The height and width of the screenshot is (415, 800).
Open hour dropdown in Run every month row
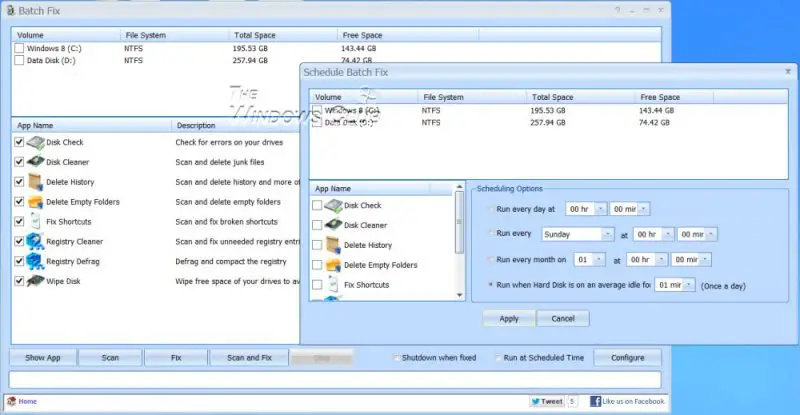coord(661,260)
